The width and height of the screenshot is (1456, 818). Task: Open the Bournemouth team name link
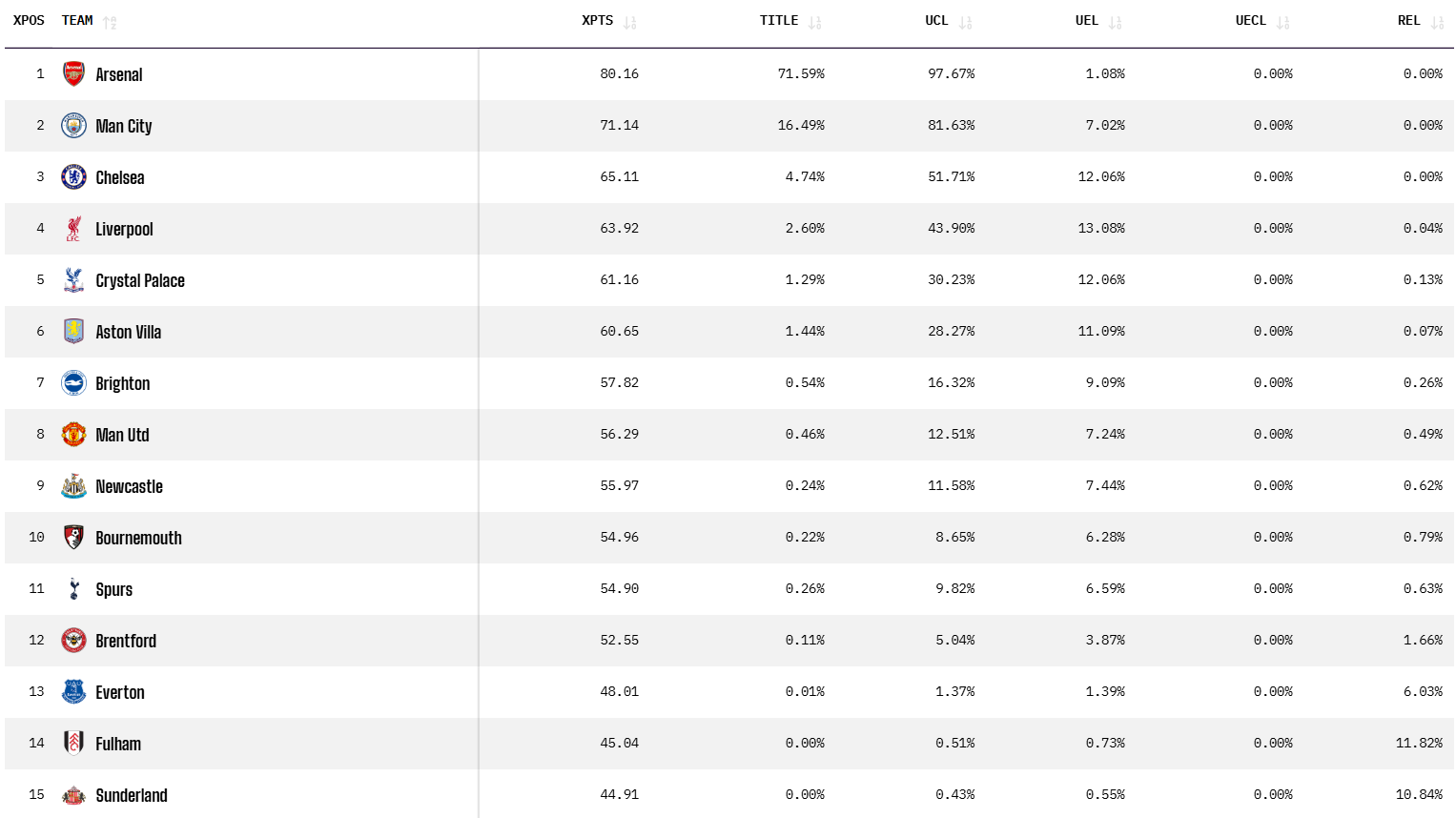click(138, 538)
